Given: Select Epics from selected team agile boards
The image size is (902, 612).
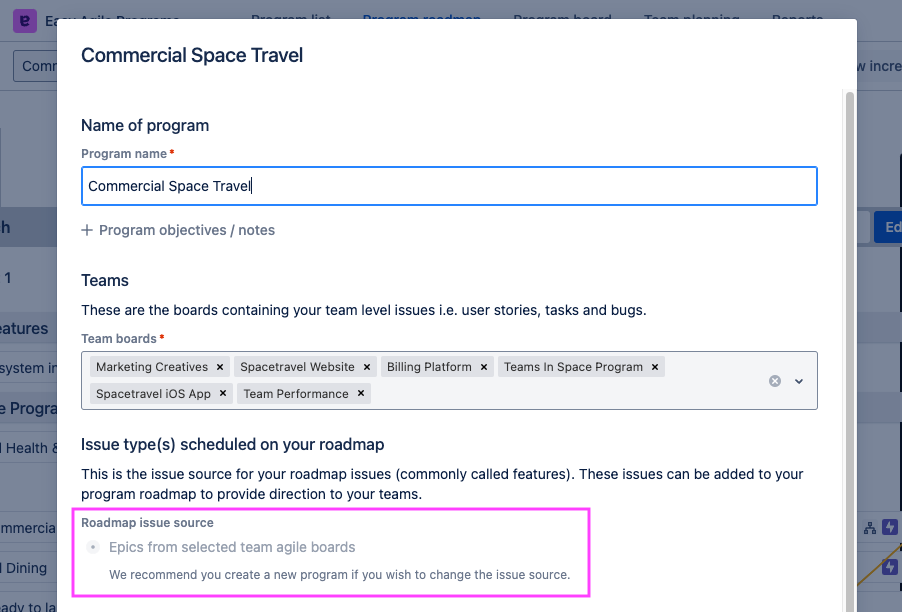Looking at the screenshot, I should point(94,547).
